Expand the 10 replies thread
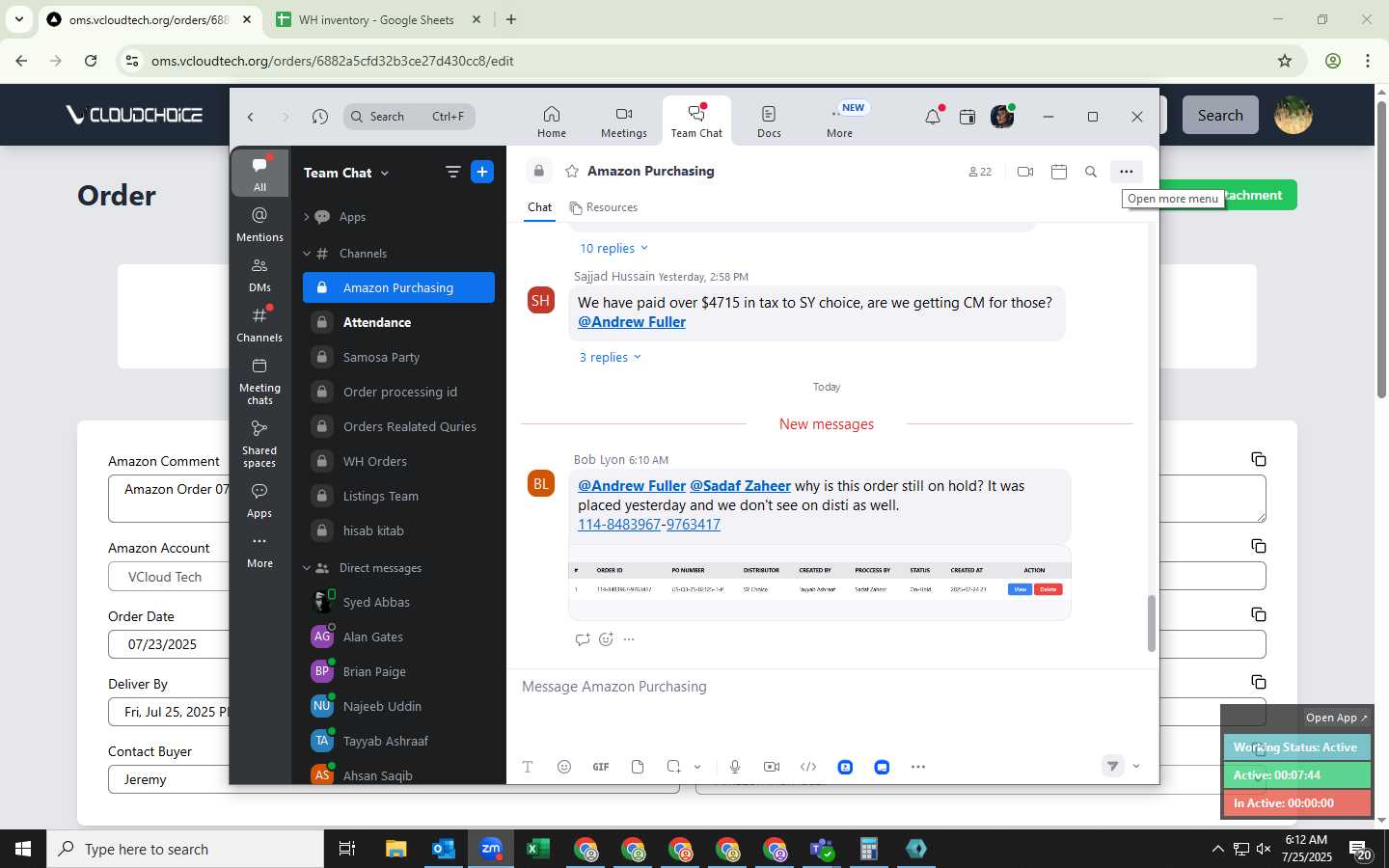The image size is (1389, 868). (x=613, y=249)
